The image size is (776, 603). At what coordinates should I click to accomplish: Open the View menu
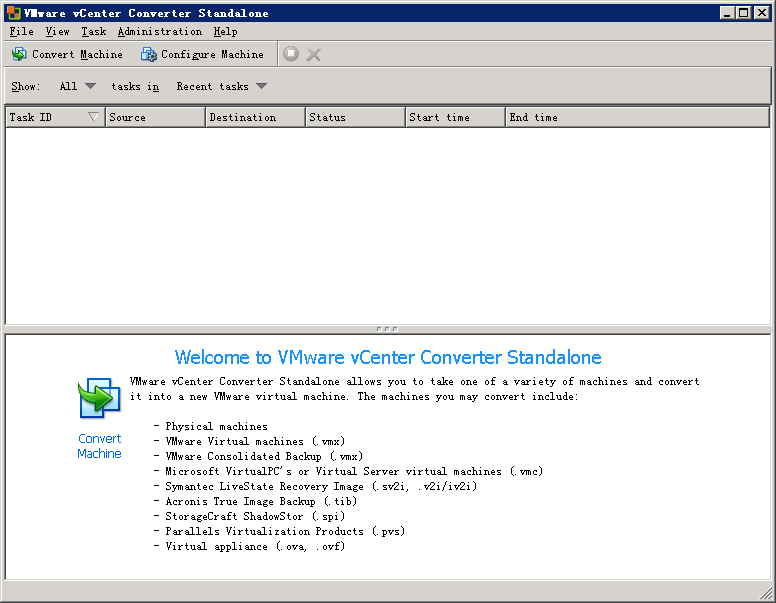point(57,32)
